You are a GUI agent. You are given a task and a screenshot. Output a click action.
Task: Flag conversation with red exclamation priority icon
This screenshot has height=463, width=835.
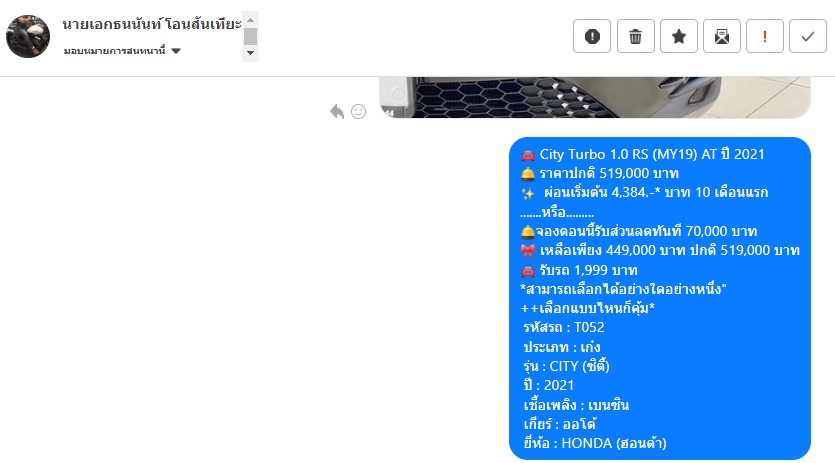click(x=765, y=36)
